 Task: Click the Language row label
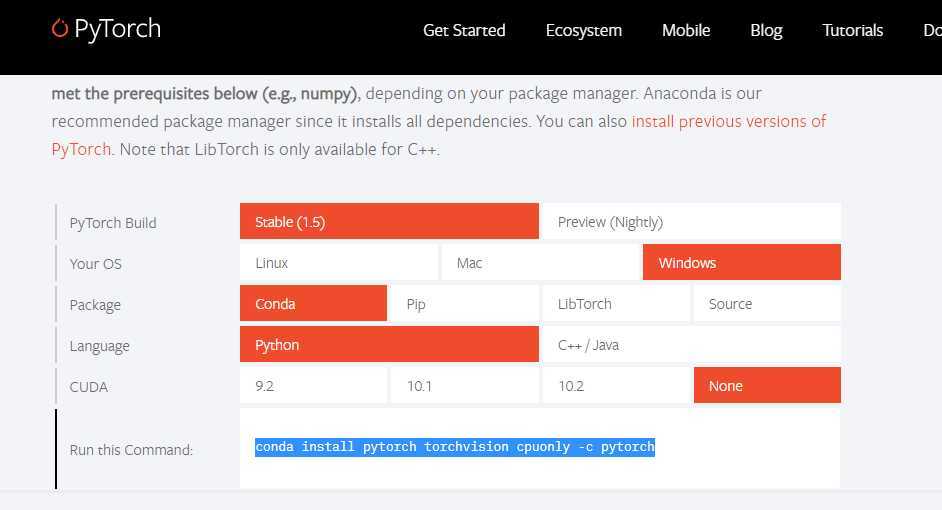pos(99,346)
